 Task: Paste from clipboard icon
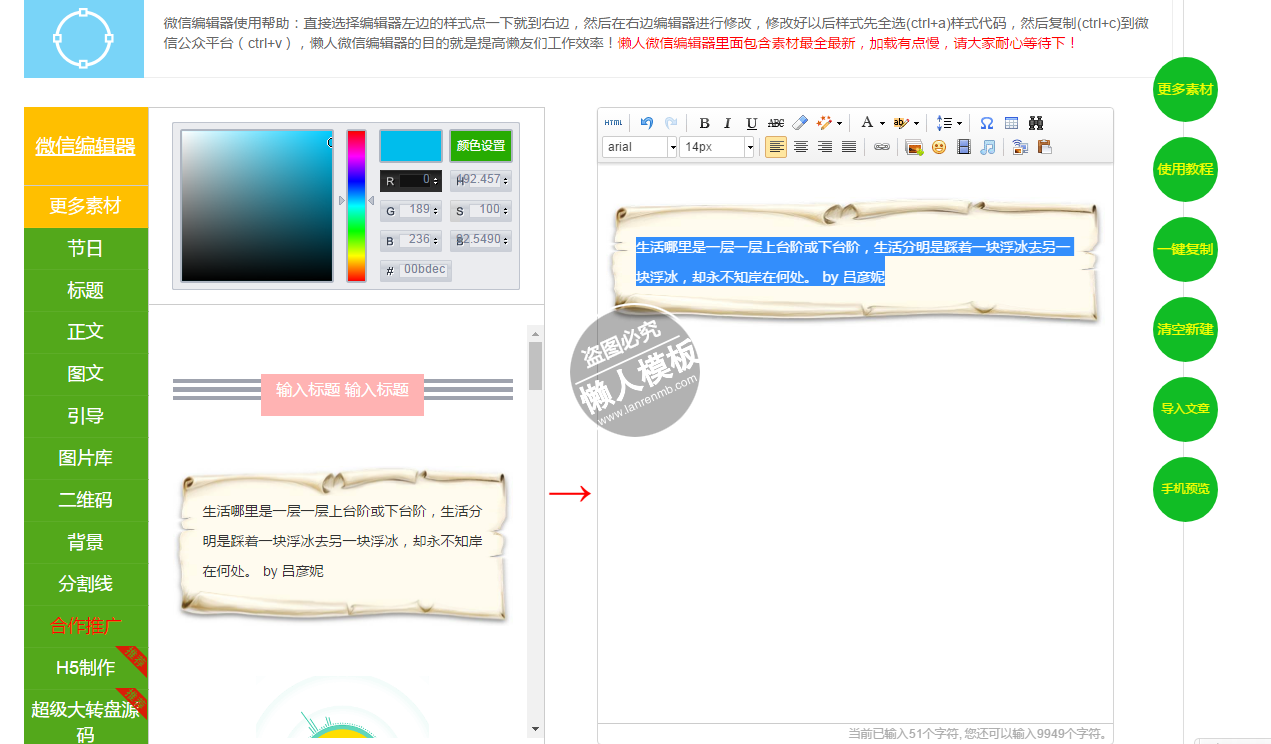(x=1045, y=147)
